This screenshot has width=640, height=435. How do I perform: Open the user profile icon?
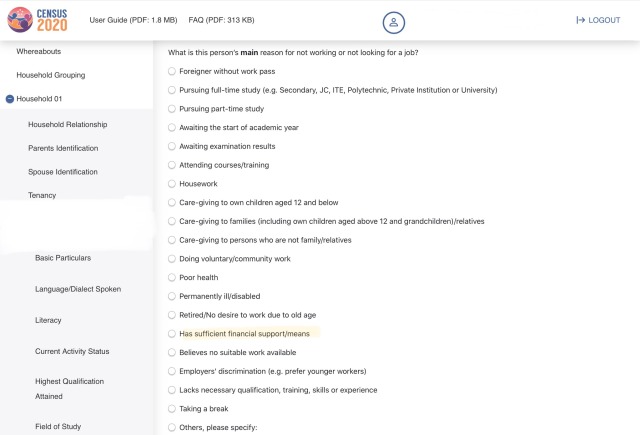(x=394, y=20)
